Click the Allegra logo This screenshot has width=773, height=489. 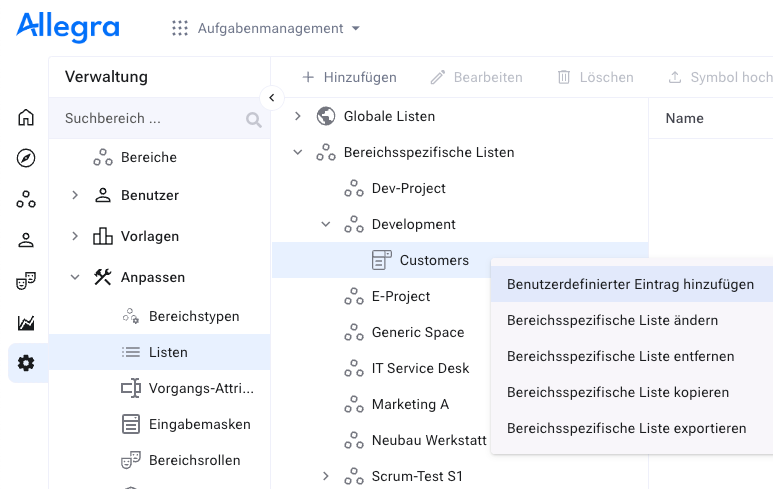[x=68, y=27]
